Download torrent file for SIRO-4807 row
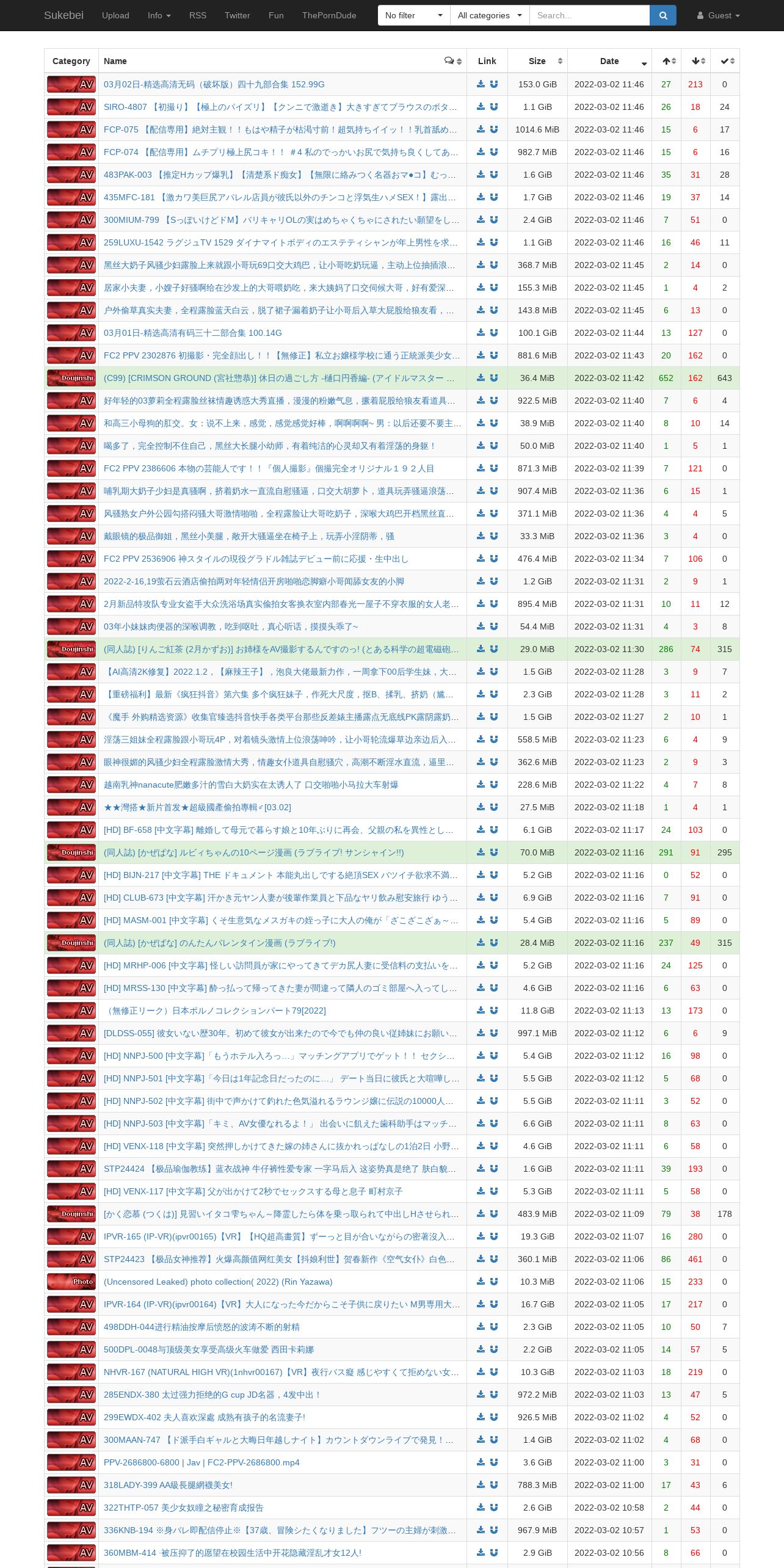784x1568 pixels. click(x=481, y=107)
